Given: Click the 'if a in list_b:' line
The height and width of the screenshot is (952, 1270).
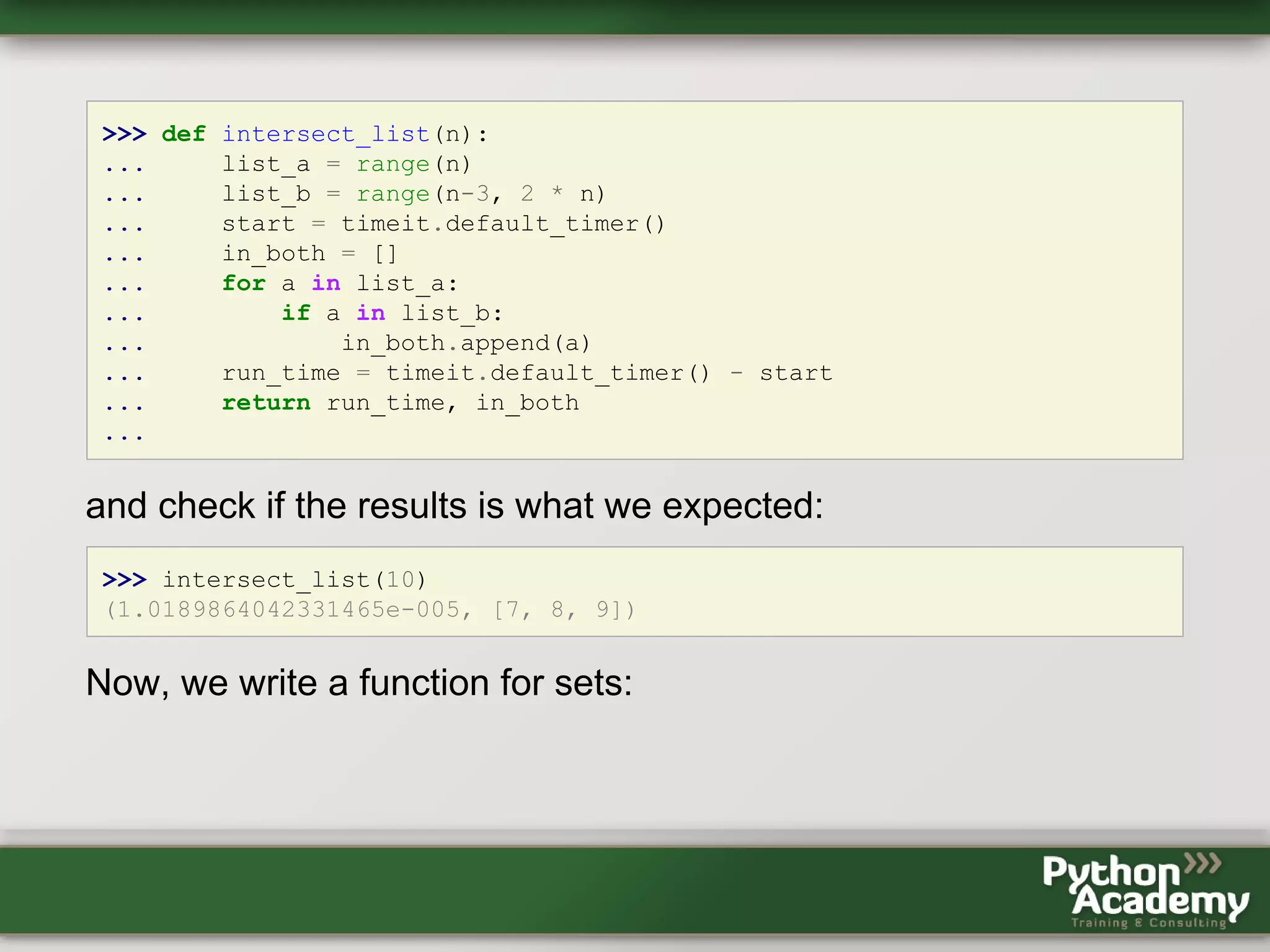Looking at the screenshot, I should [x=392, y=313].
